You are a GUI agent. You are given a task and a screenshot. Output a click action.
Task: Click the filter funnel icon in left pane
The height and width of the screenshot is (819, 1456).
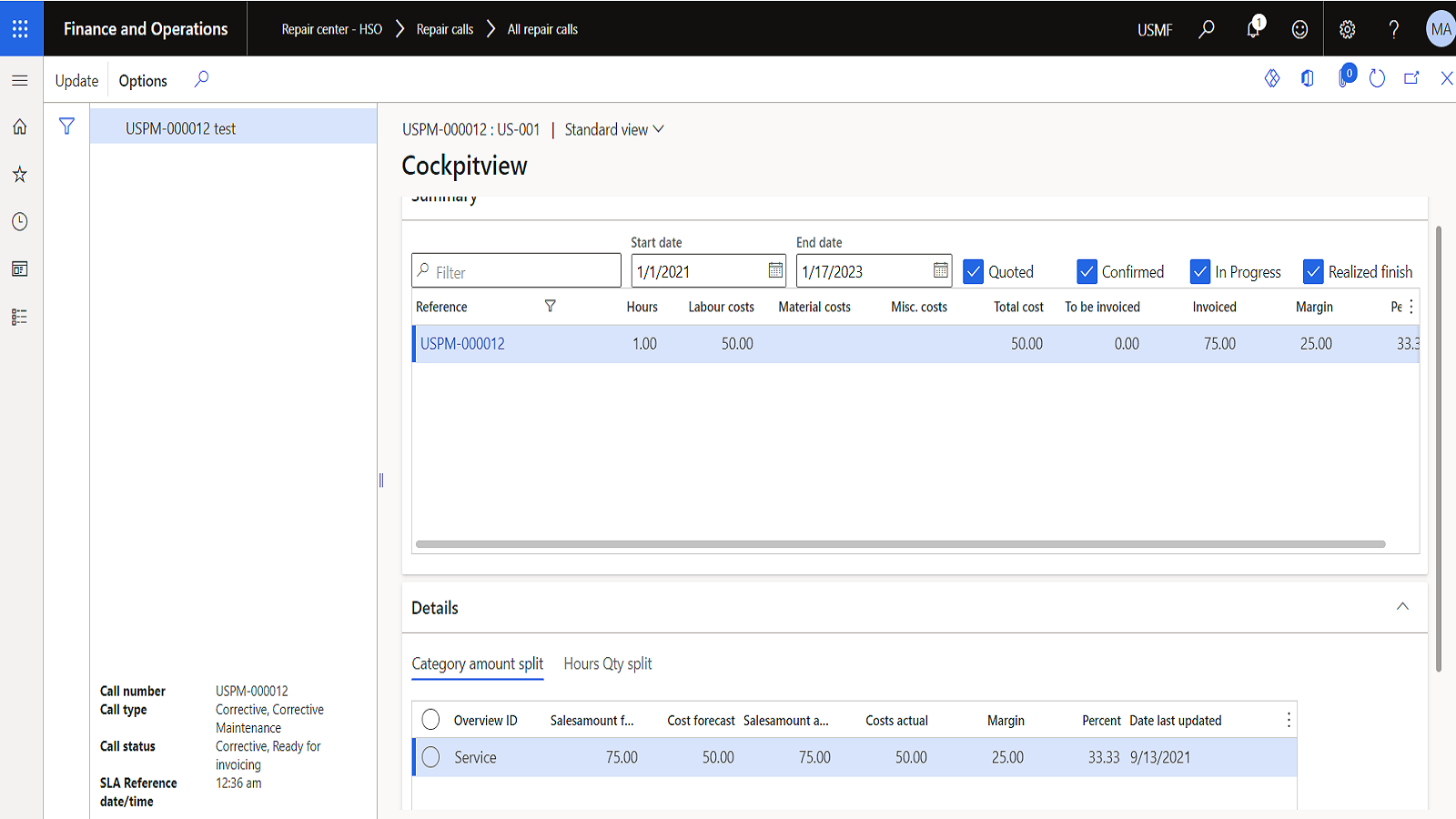[66, 126]
